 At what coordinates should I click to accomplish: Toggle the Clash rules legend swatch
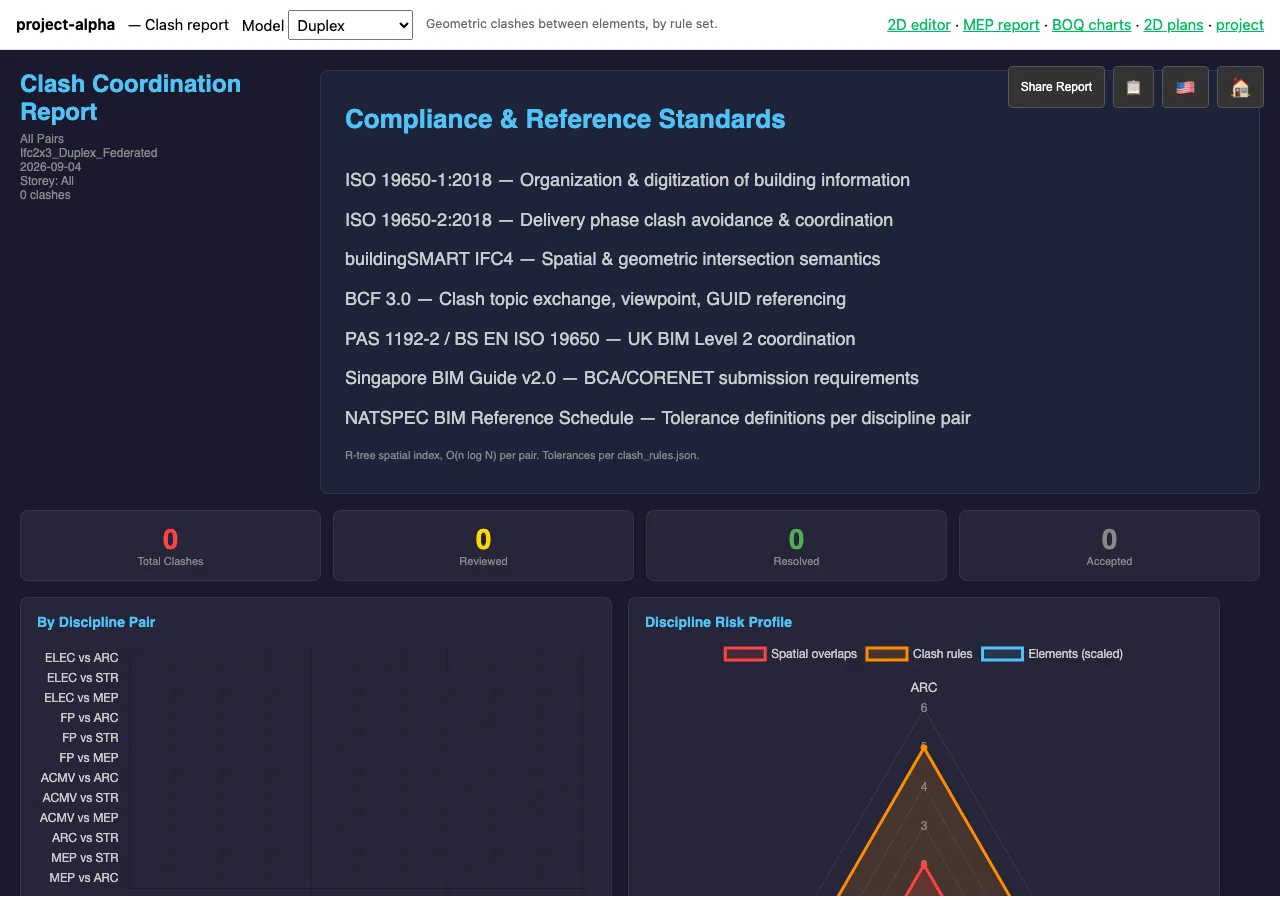point(886,654)
